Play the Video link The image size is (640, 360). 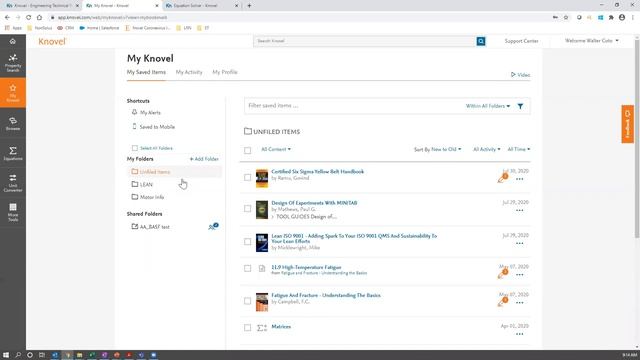click(520, 75)
